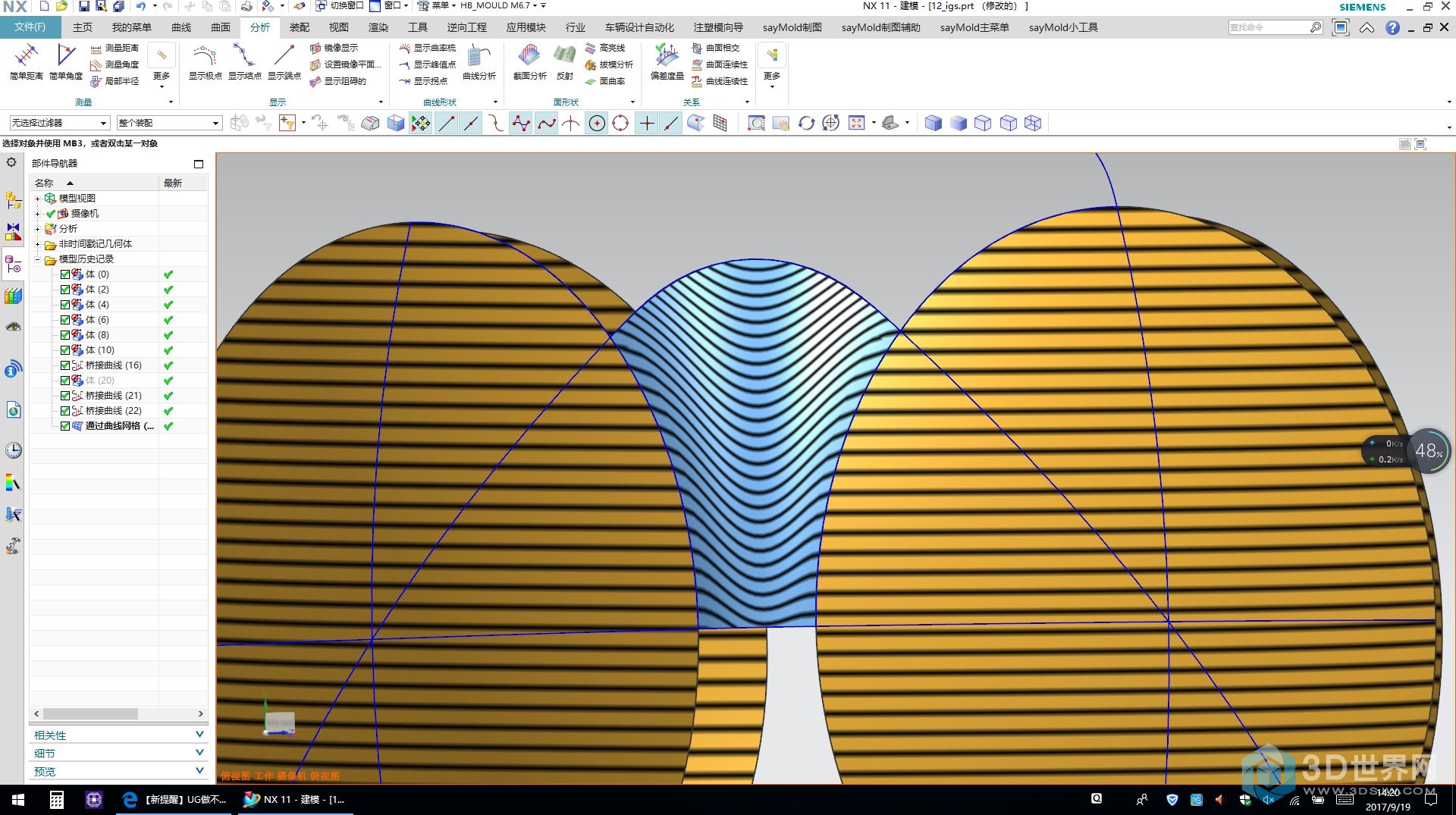
Task: Toggle checkbox for 体 (2)
Action: coord(65,290)
